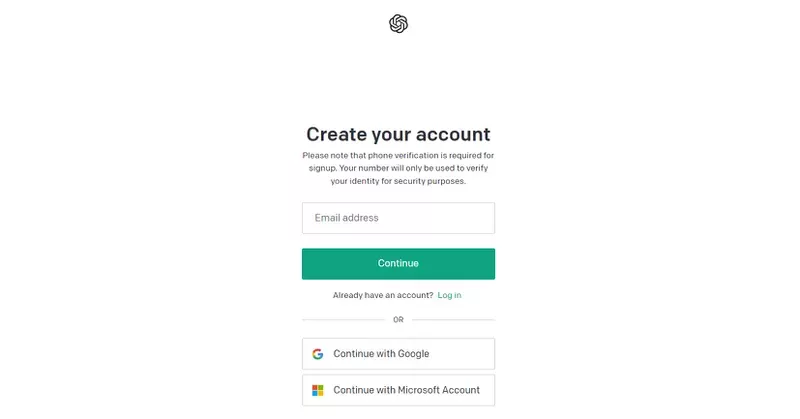The height and width of the screenshot is (419, 800).
Task: Click the 'Email address' placeholder text
Action: pyautogui.click(x=346, y=218)
